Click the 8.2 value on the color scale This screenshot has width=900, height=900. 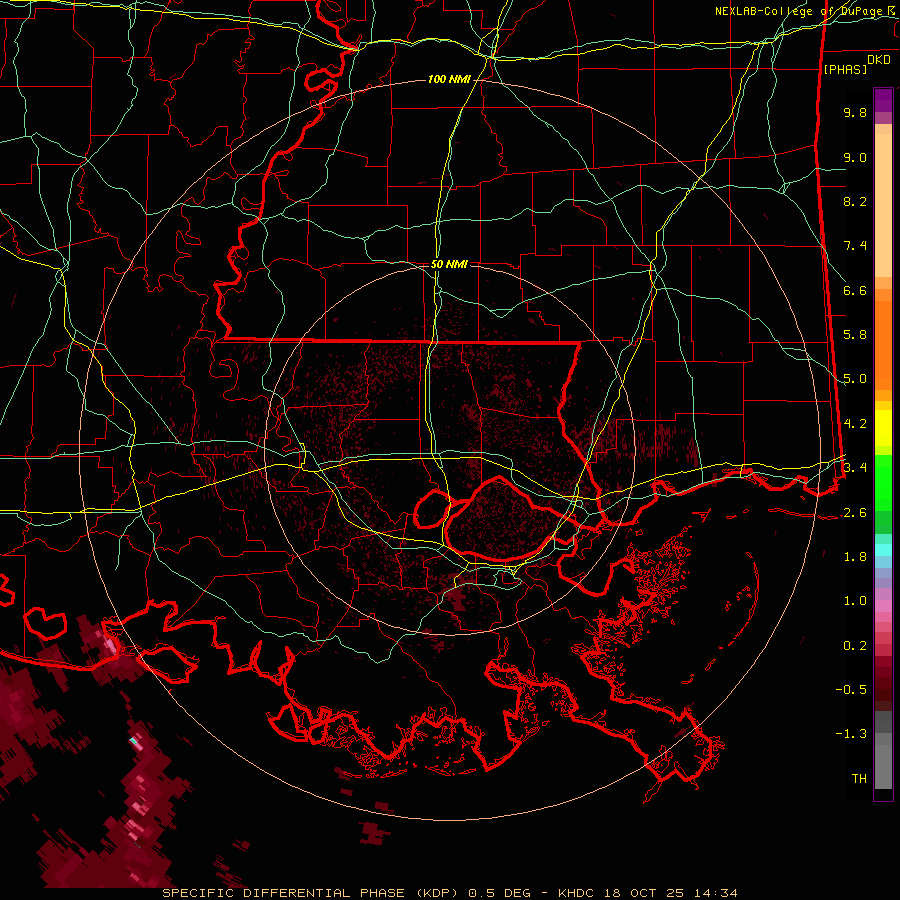(855, 201)
